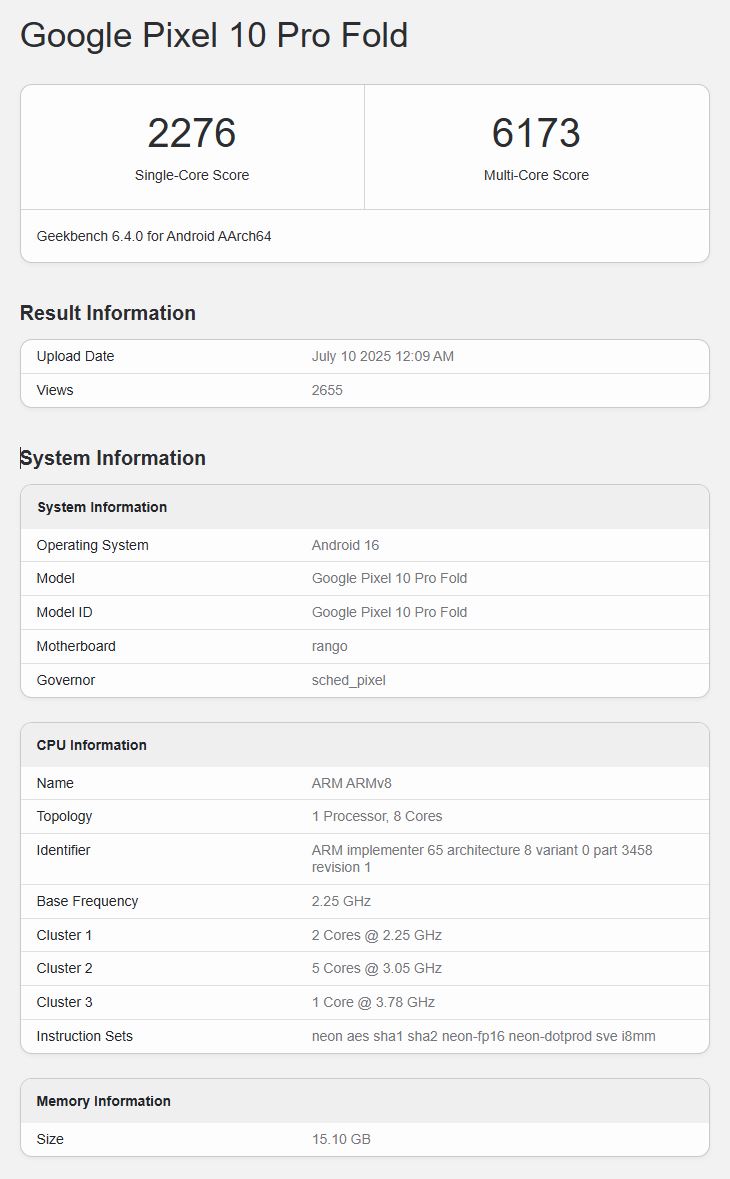Screen dimensions: 730x1179
Task: Select the motherboard value rango
Action: [329, 647]
